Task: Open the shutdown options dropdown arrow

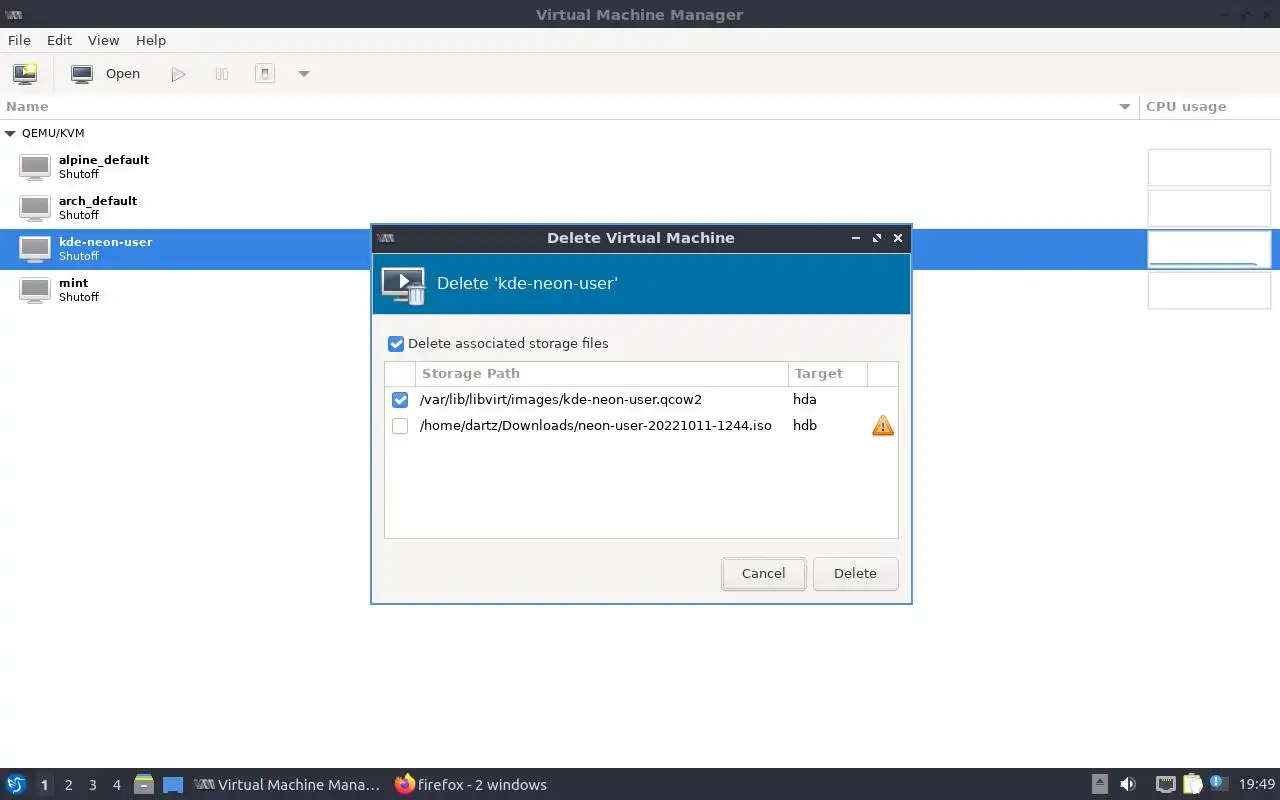Action: pos(304,74)
